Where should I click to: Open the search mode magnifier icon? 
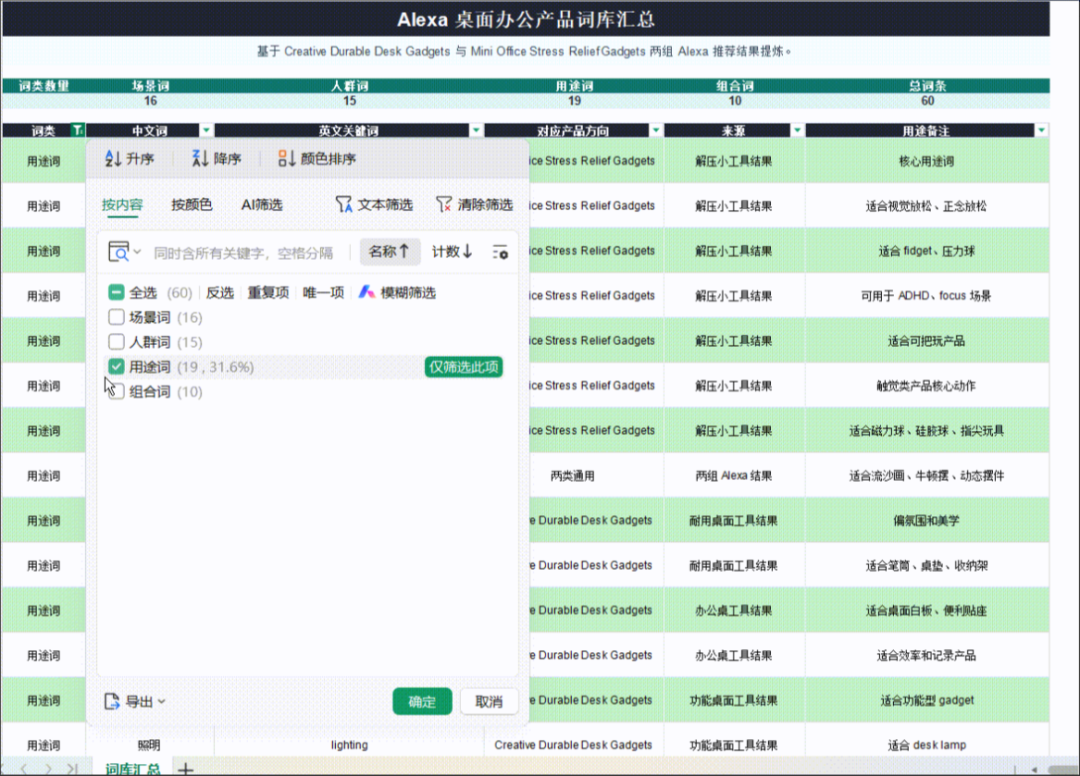[118, 252]
